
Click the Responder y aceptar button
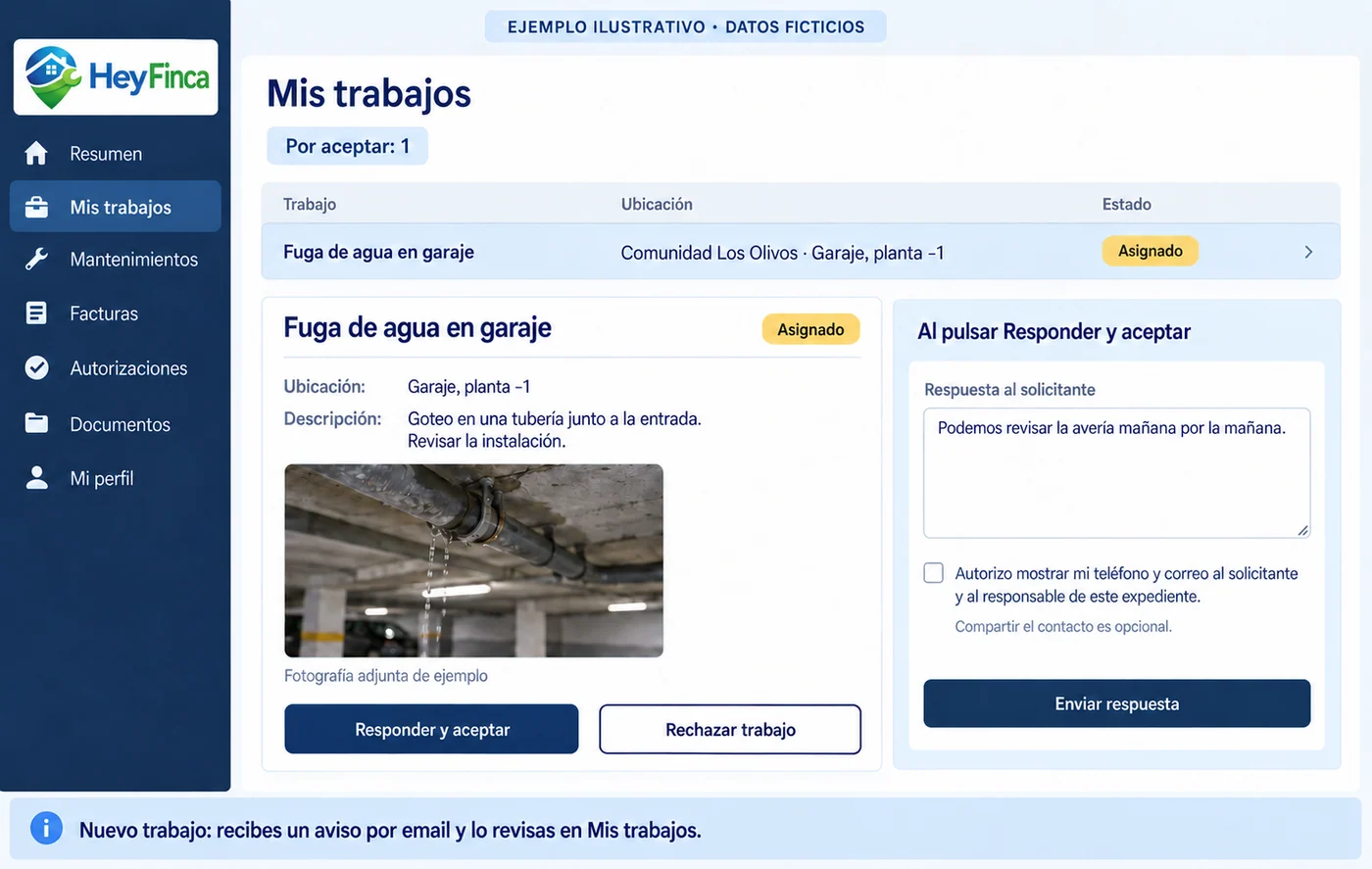coord(431,730)
